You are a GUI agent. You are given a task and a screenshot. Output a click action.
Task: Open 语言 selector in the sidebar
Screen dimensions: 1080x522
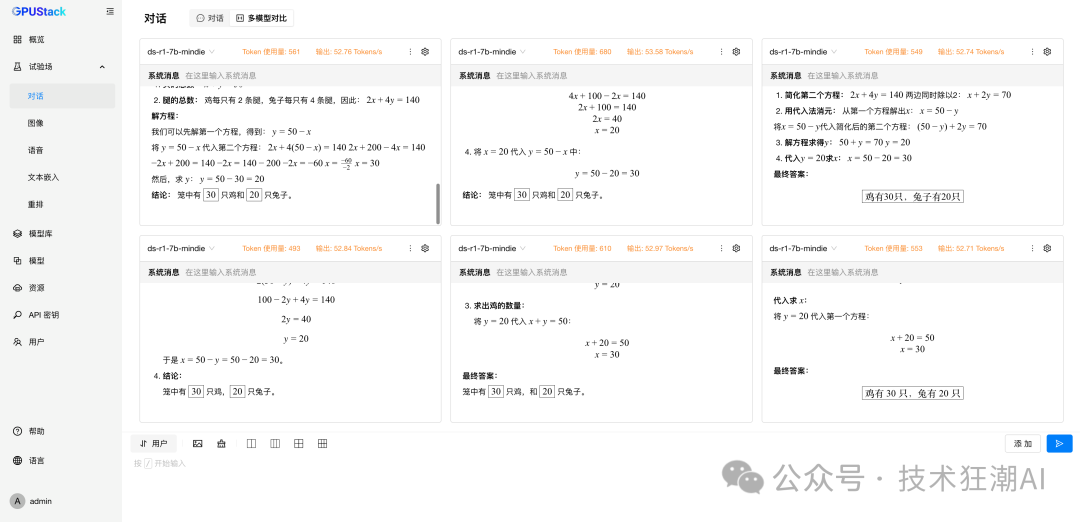62,461
